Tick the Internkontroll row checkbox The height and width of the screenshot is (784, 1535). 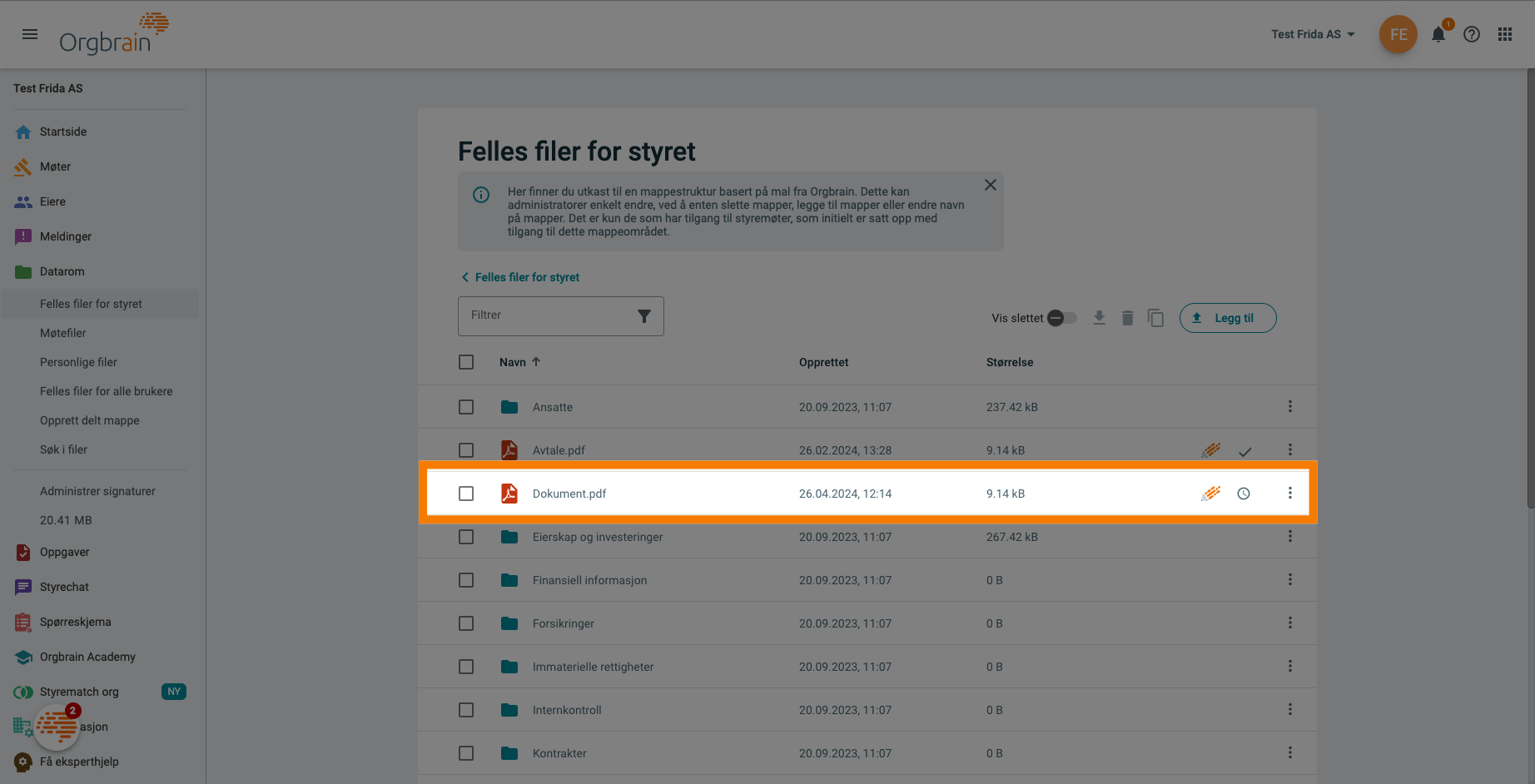pyautogui.click(x=466, y=710)
